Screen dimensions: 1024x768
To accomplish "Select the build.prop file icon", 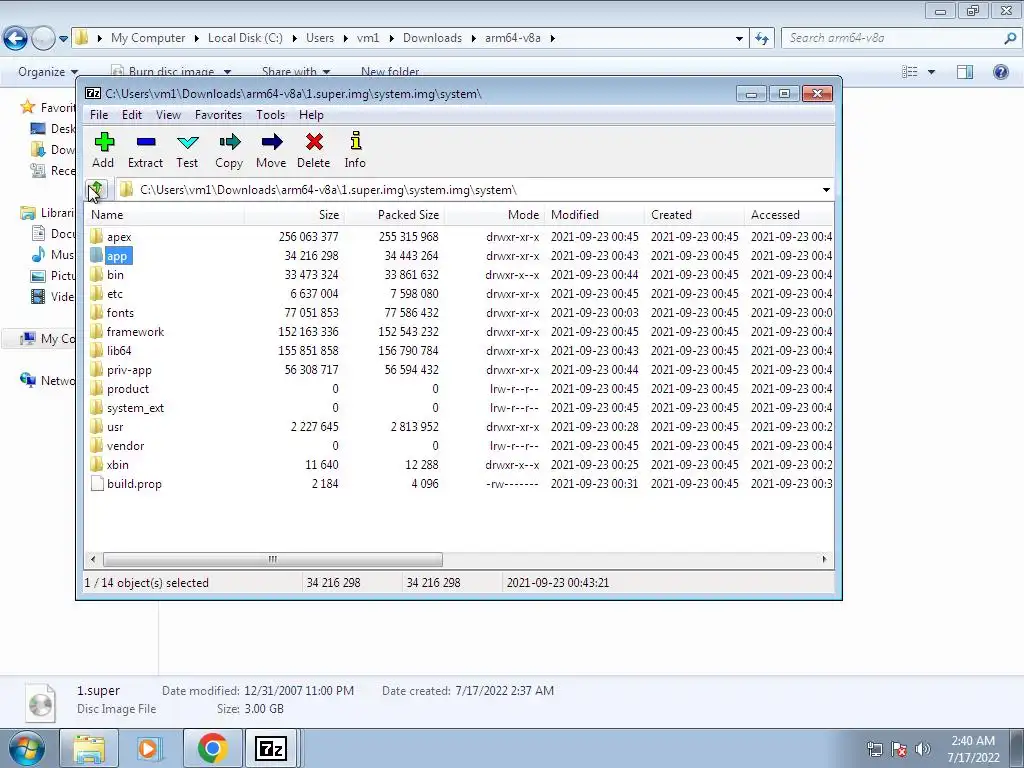I will click(97, 484).
